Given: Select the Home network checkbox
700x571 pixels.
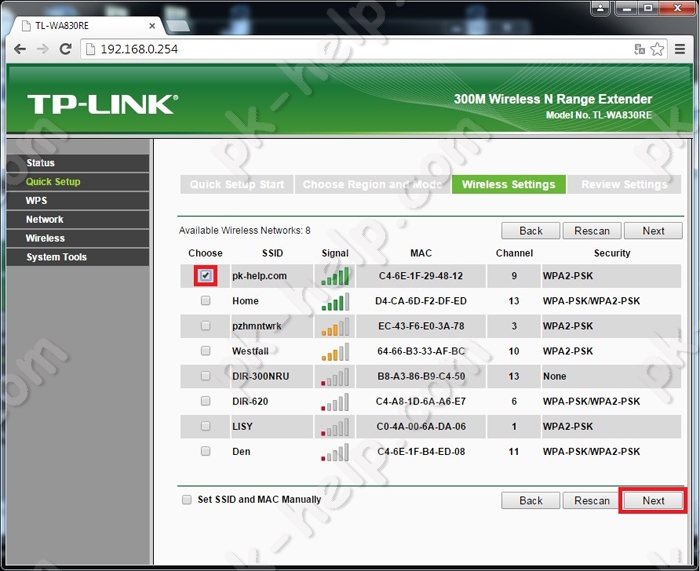Looking at the screenshot, I should click(205, 300).
